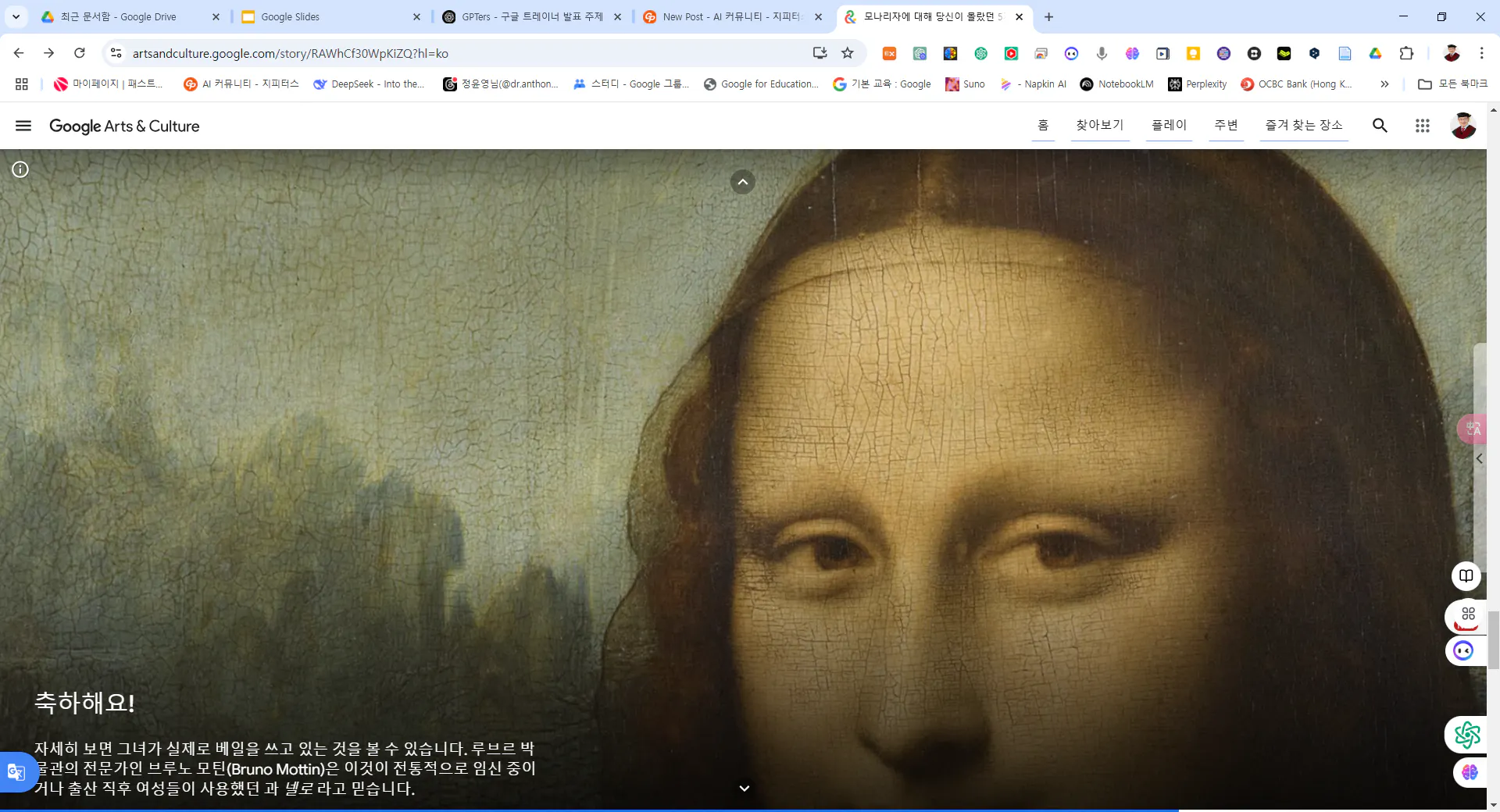This screenshot has height=812, width=1500.
Task: Open the 플레이 navigation item
Action: tap(1169, 125)
